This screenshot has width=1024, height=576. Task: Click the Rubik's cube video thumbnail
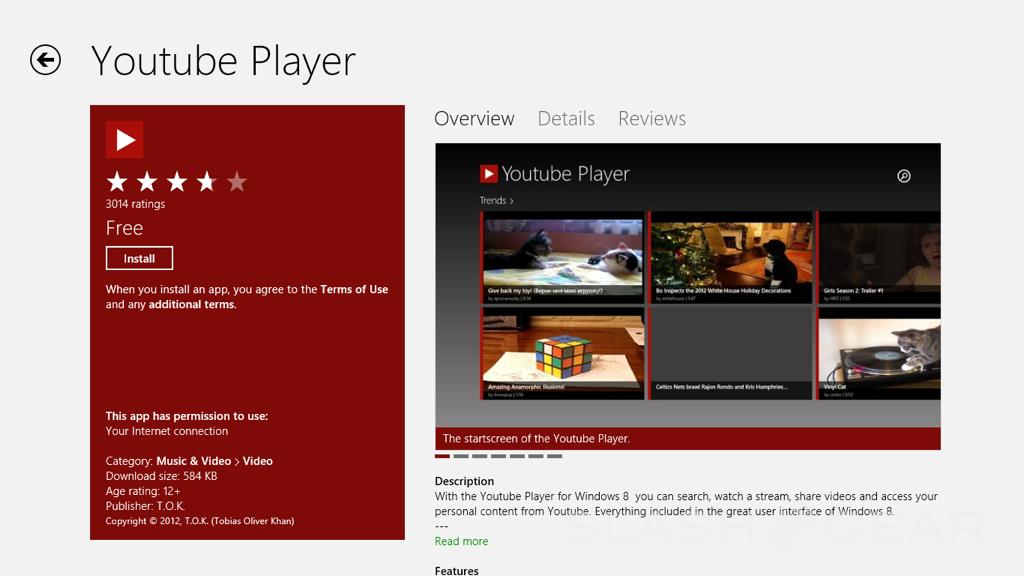pos(563,353)
